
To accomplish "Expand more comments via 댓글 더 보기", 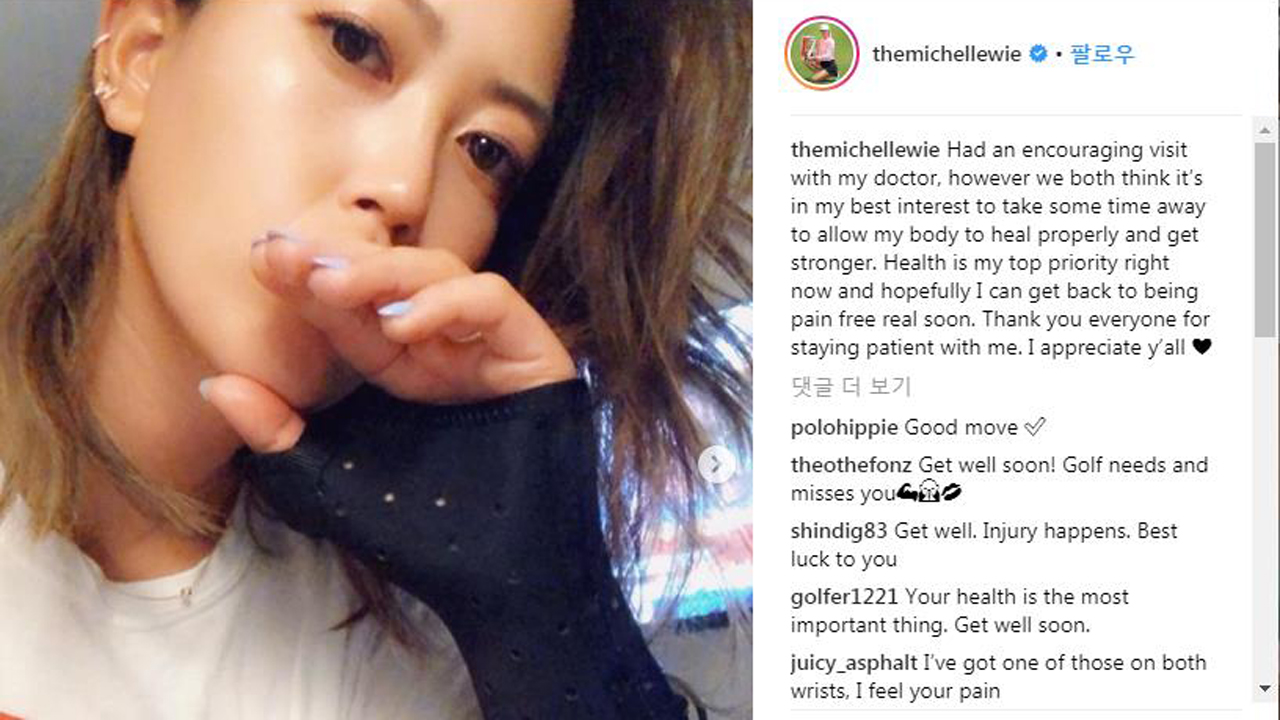I will click(851, 387).
